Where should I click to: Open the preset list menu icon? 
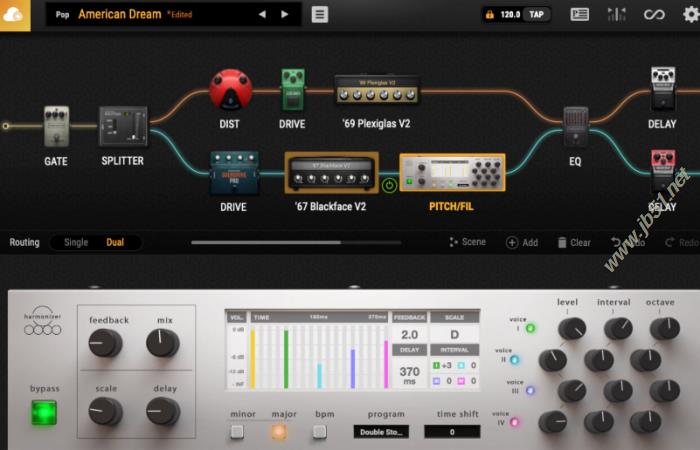pyautogui.click(x=320, y=14)
